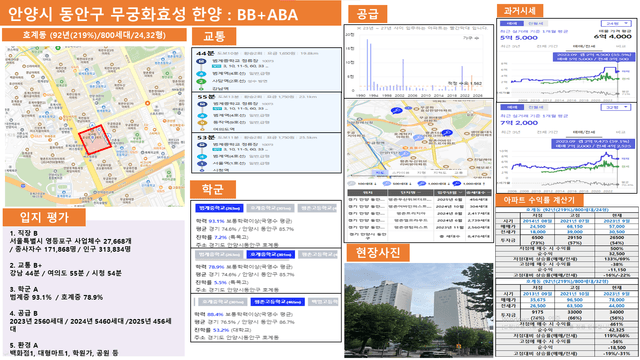This screenshot has width=640, height=360.
Task: Click the apartment site photo
Action: 418,311
